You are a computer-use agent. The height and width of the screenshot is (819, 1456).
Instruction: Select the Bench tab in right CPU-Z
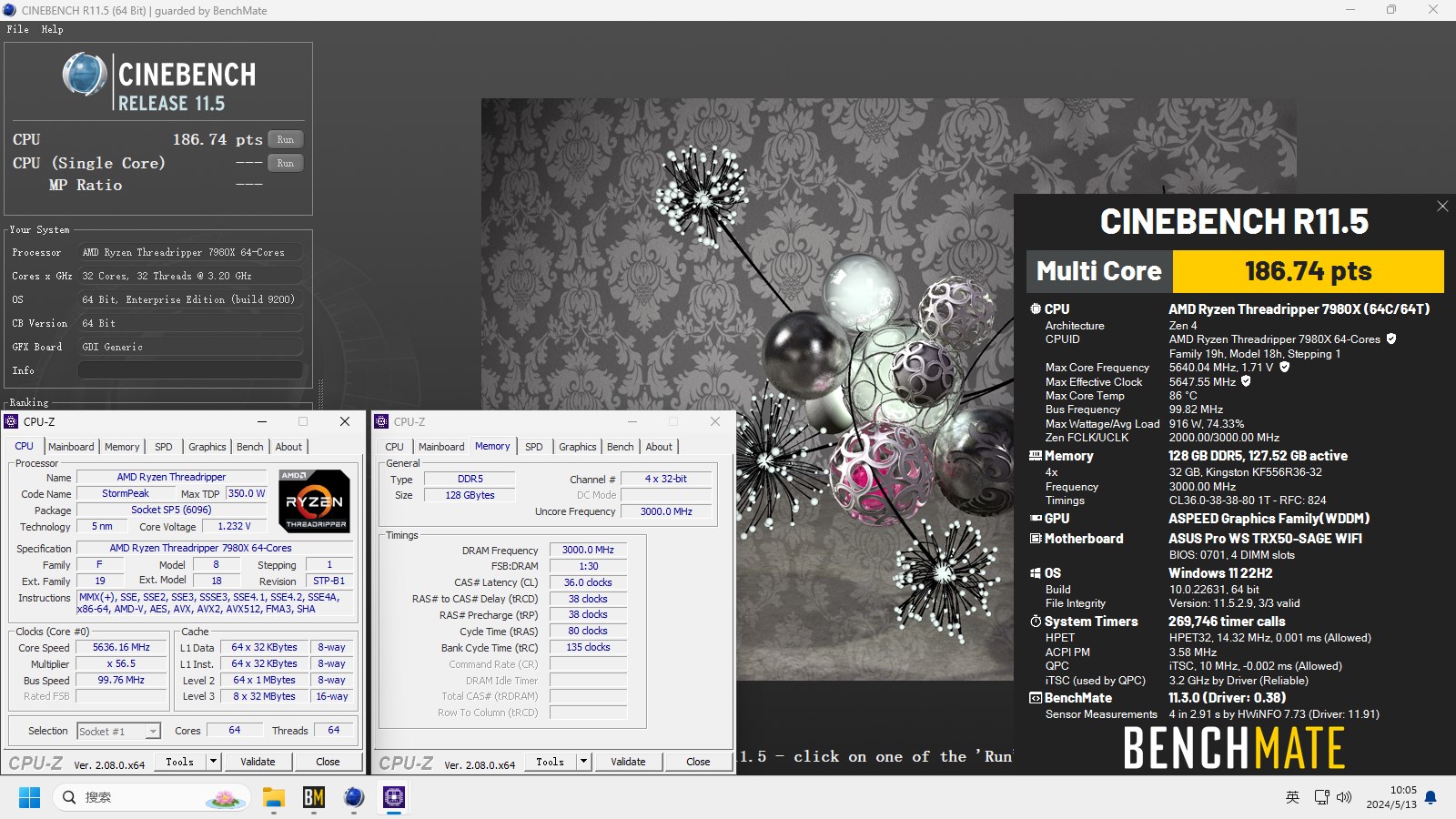pyautogui.click(x=620, y=447)
